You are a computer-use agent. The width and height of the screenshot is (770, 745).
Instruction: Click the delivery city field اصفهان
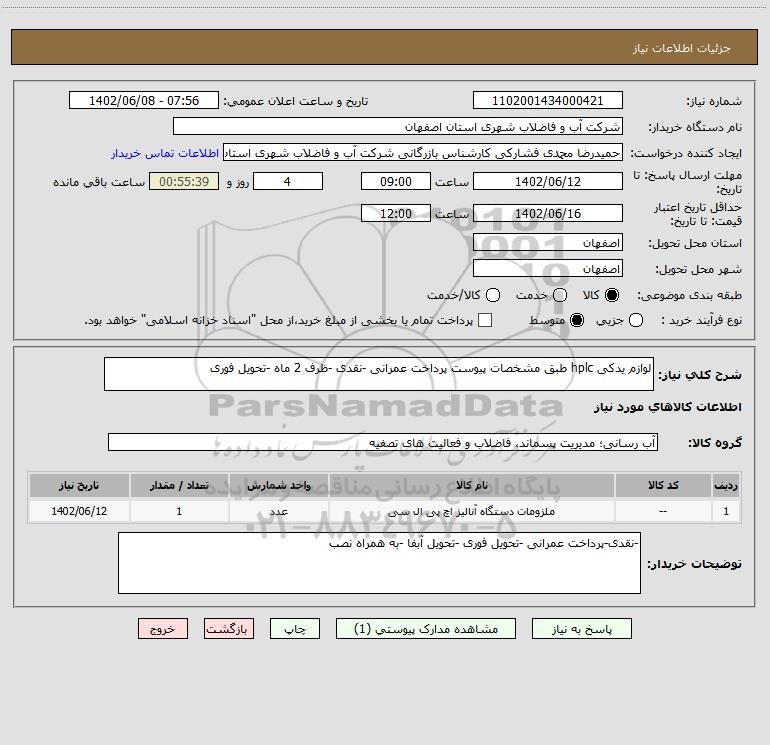pyautogui.click(x=548, y=269)
